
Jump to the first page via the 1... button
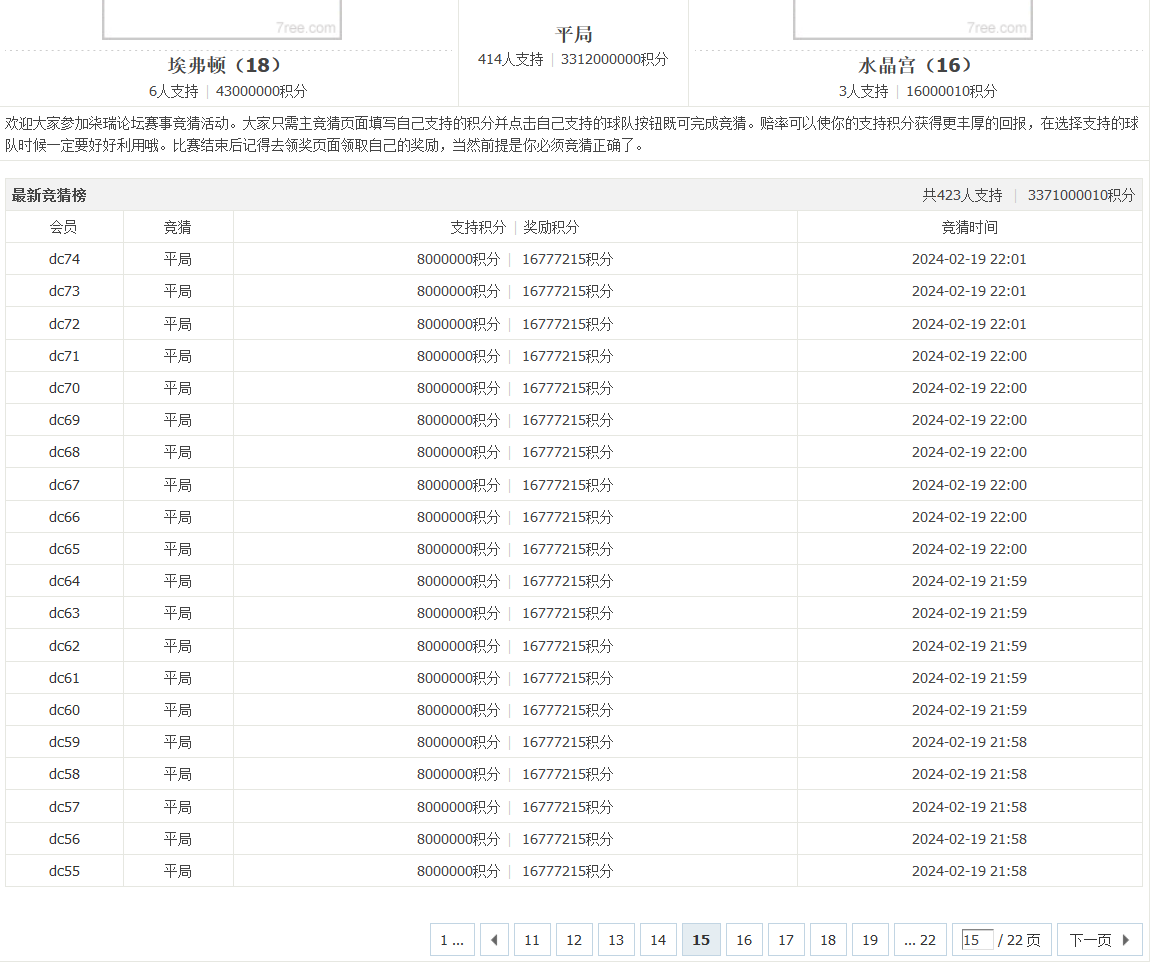(452, 939)
